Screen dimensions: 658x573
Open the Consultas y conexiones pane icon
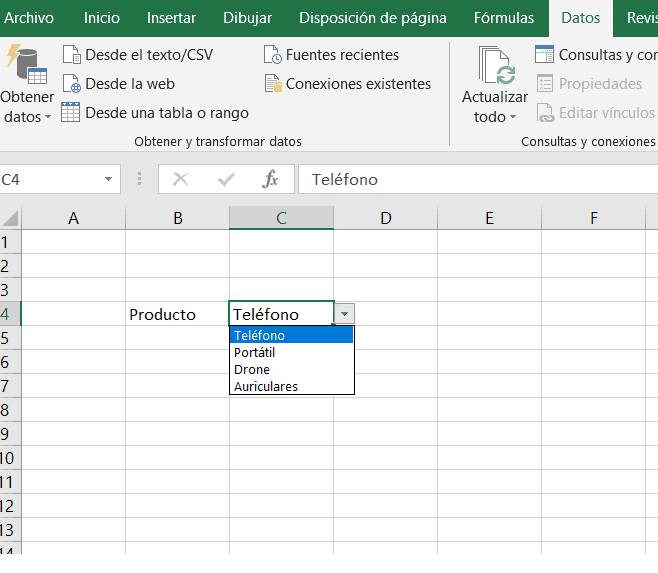[x=544, y=55]
